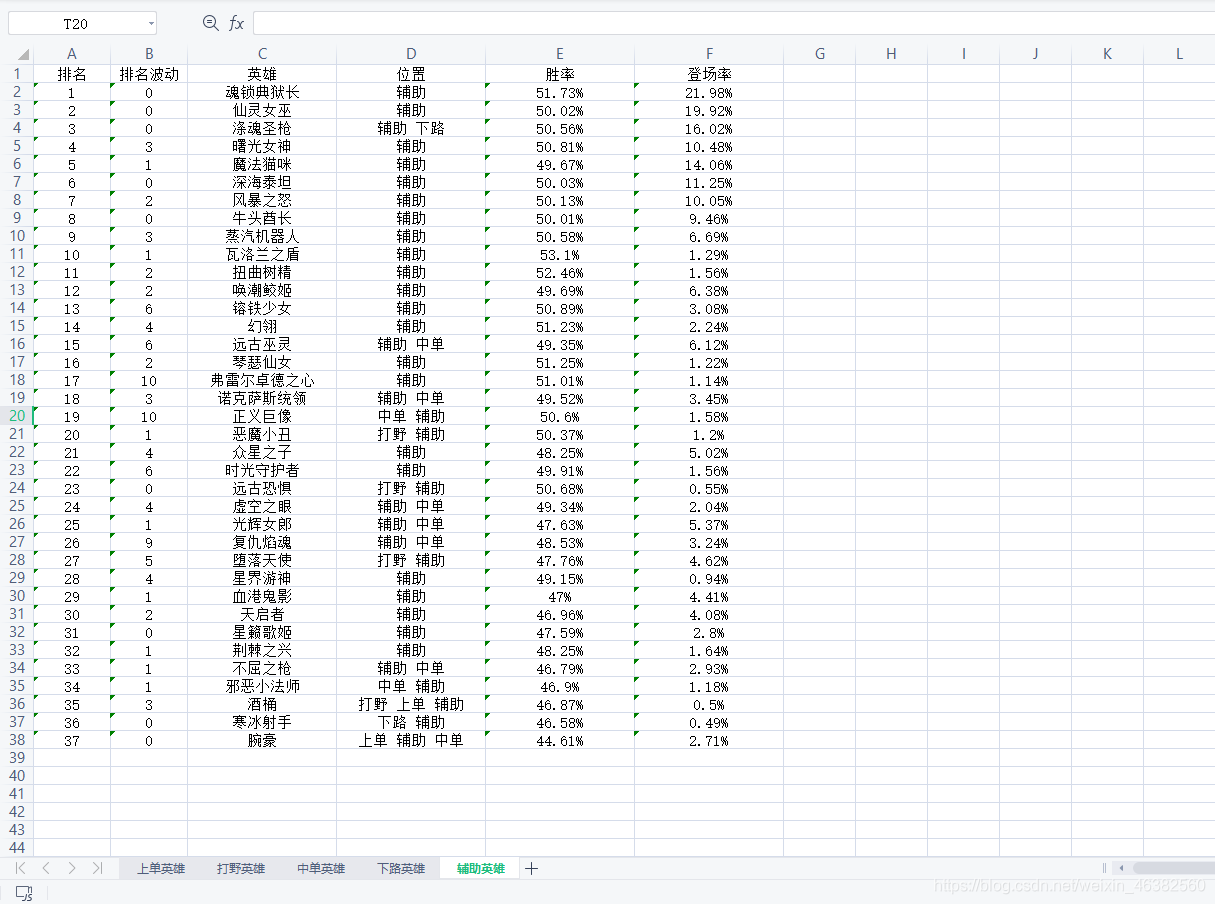
Task: Select the cell 魔法猫咪
Action: pos(262,164)
